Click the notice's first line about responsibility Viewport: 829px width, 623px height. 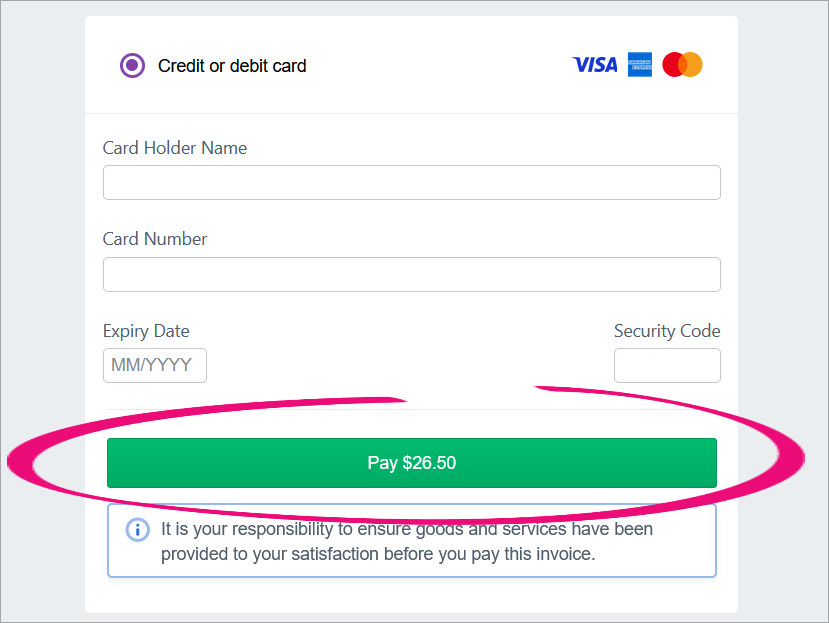[407, 528]
